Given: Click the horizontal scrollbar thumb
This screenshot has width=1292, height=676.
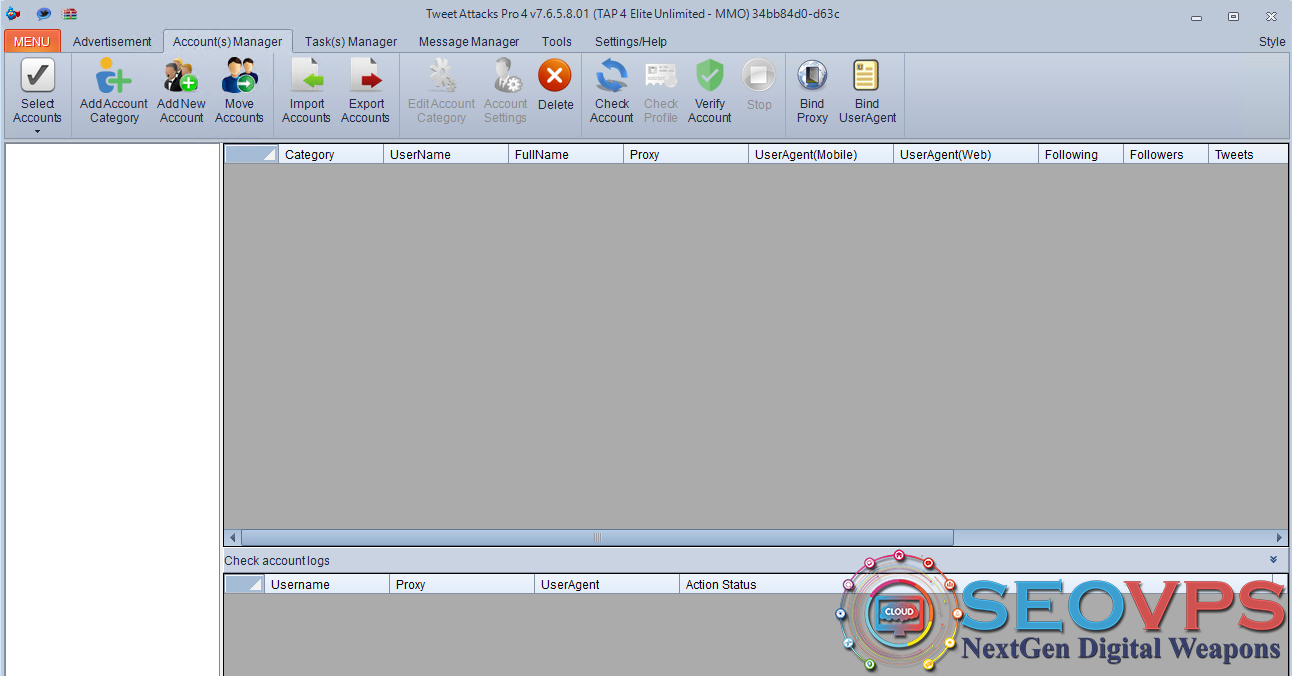Looking at the screenshot, I should (x=597, y=538).
